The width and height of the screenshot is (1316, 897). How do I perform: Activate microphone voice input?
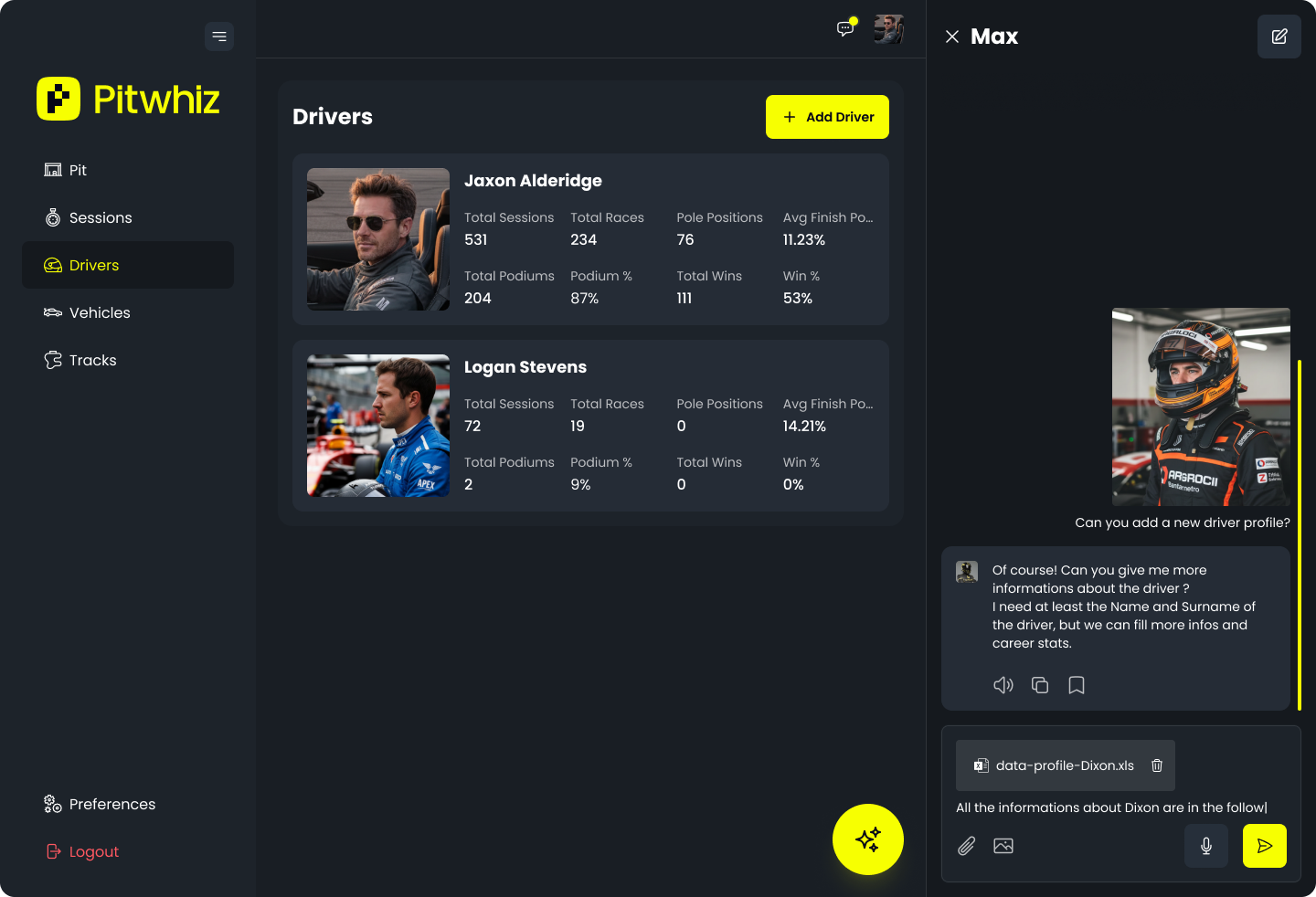tap(1205, 846)
